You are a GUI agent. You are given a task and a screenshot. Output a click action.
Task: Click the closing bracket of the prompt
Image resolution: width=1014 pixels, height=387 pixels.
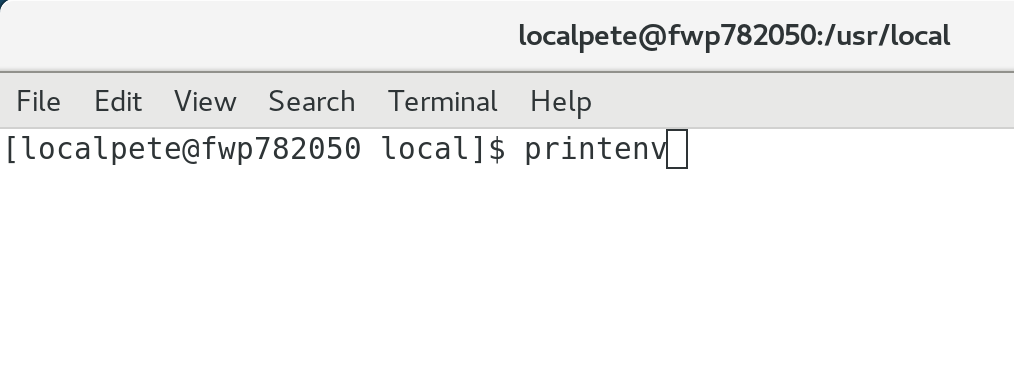point(479,149)
